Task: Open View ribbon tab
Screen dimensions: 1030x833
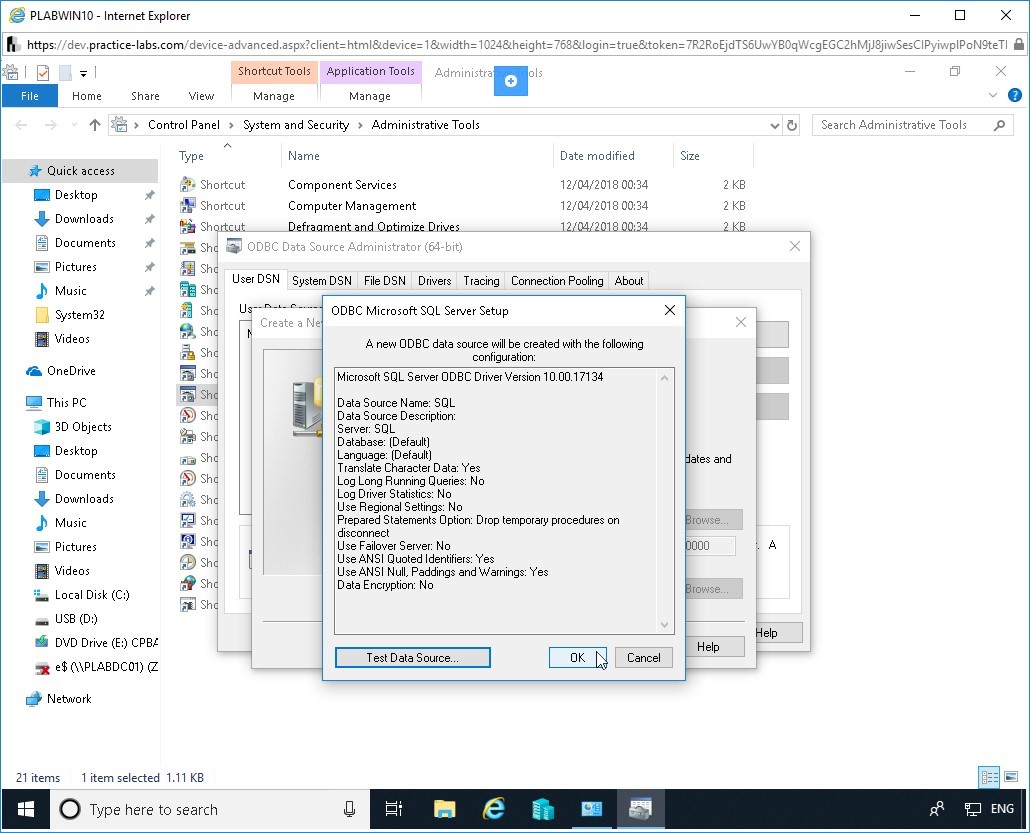Action: 201,96
